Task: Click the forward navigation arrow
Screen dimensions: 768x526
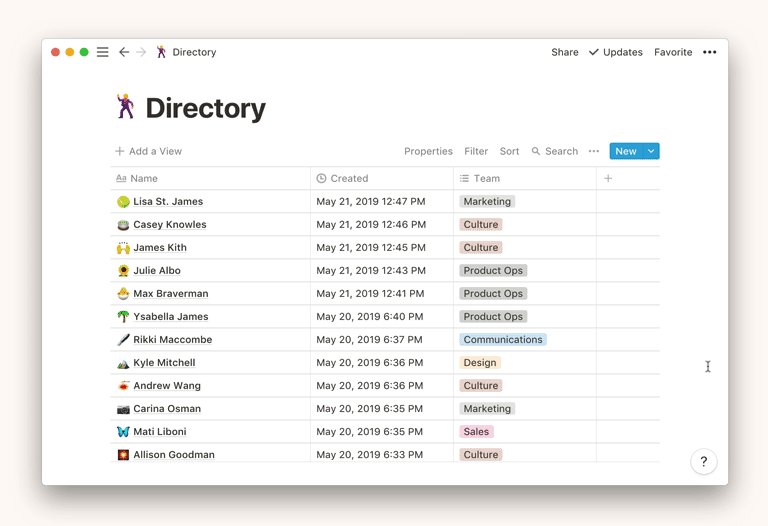Action: click(x=141, y=52)
